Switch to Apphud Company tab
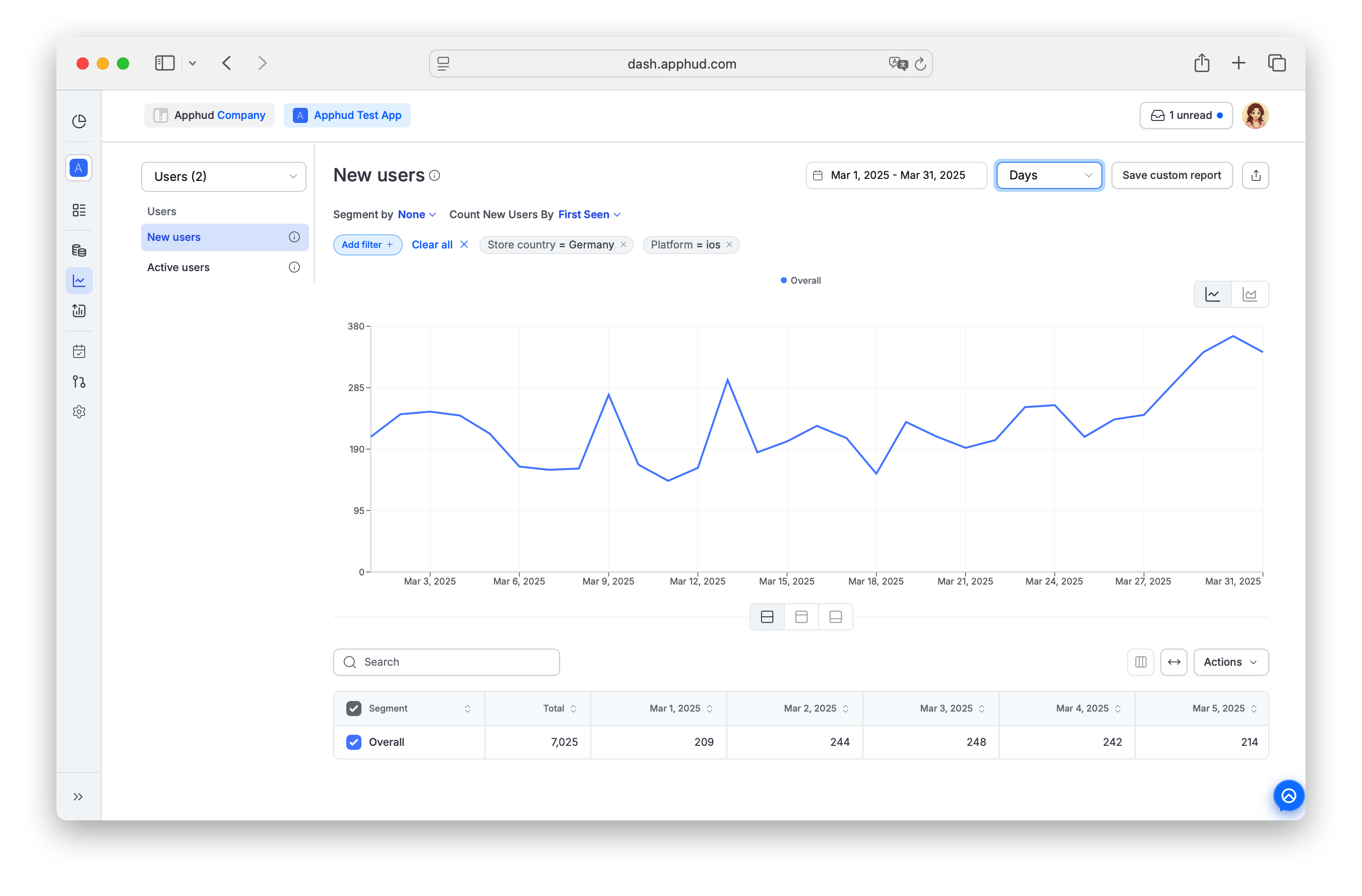The width and height of the screenshot is (1362, 896). (x=210, y=115)
